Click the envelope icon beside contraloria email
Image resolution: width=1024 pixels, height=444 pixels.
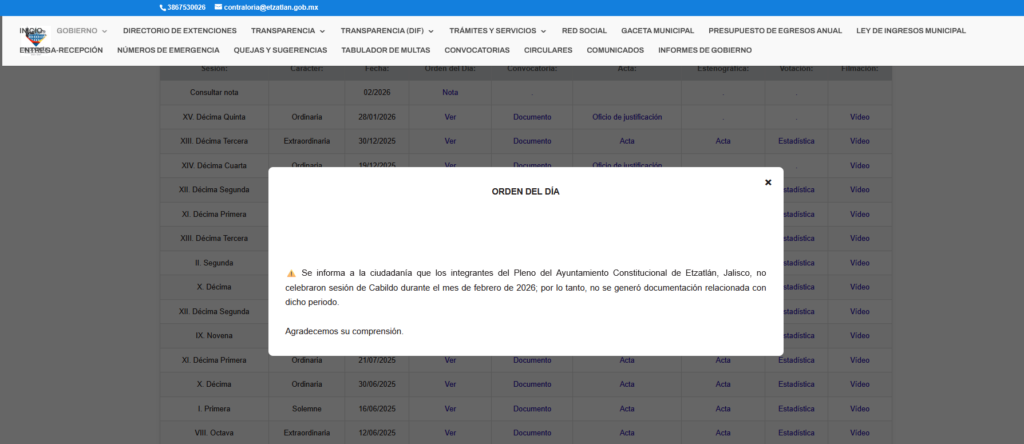pyautogui.click(x=217, y=7)
